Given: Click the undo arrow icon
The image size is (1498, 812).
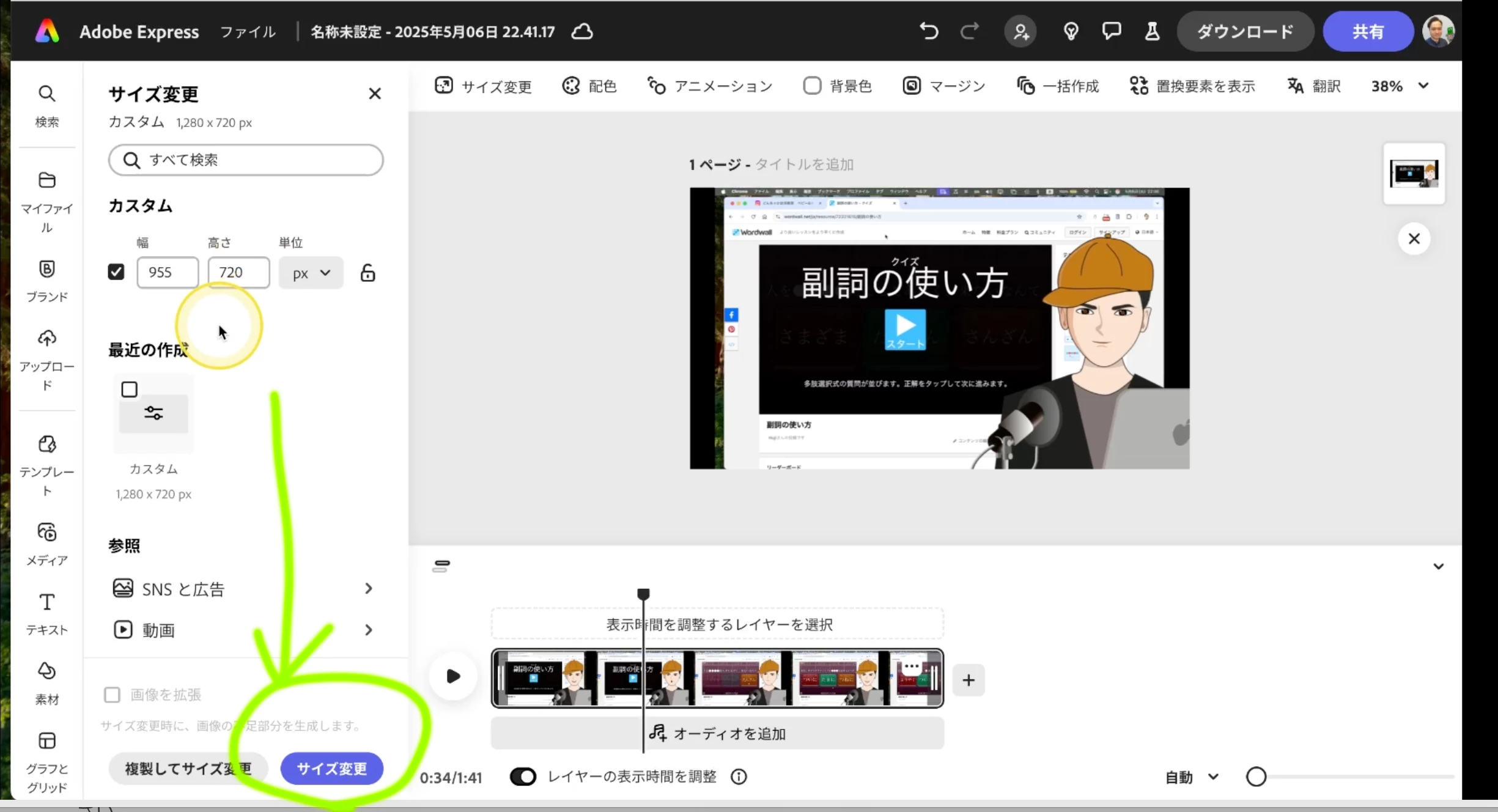Looking at the screenshot, I should click(x=928, y=31).
